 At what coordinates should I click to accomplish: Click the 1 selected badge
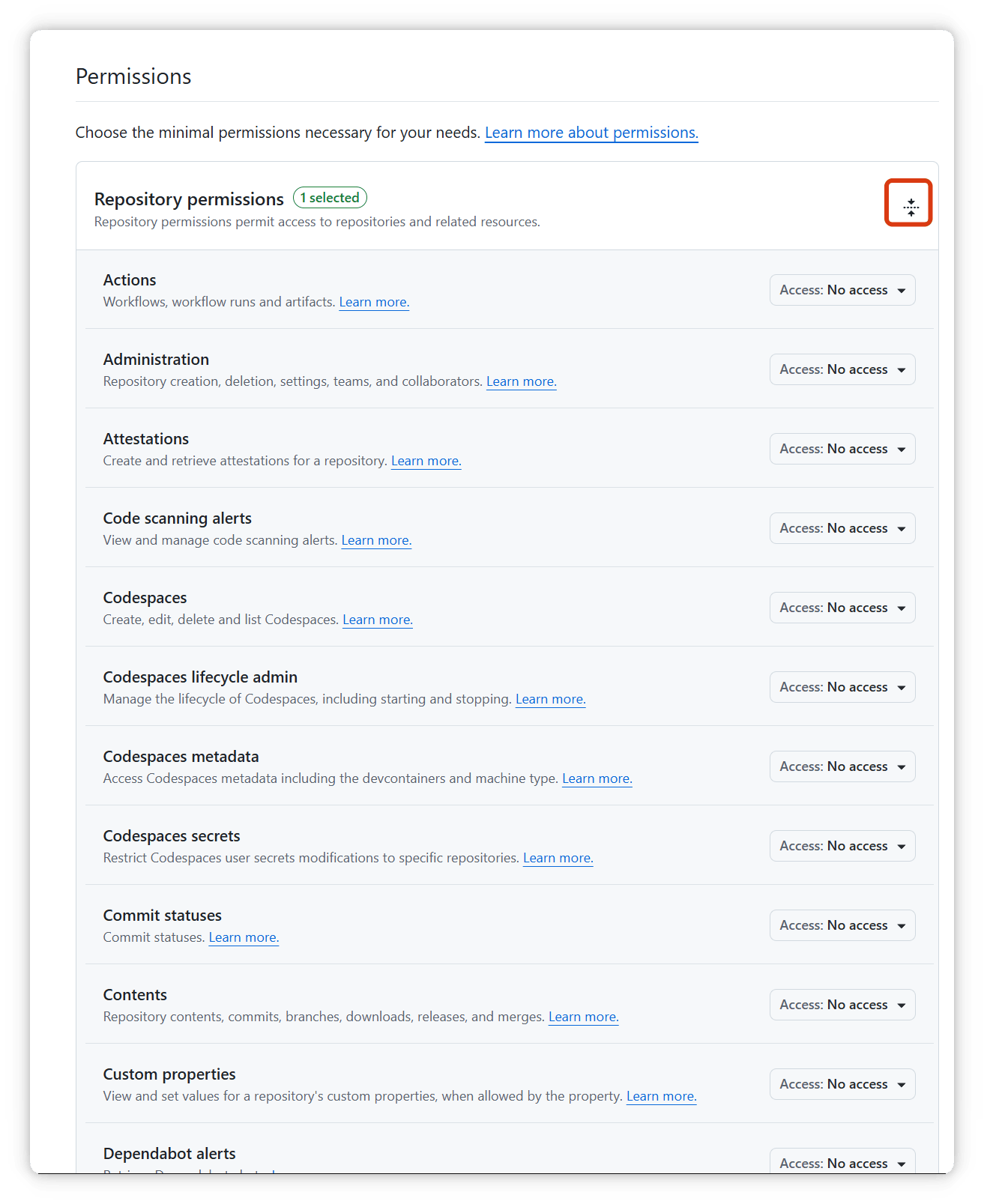coord(330,198)
